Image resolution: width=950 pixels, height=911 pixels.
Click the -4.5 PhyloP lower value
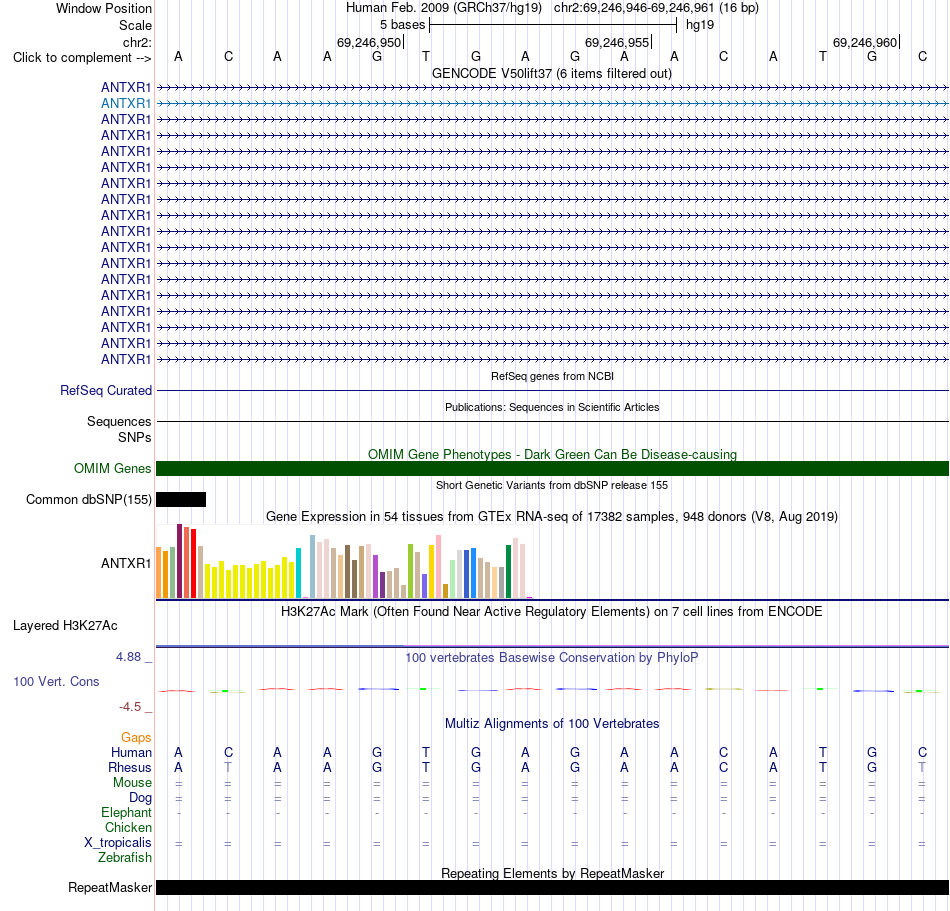[130, 707]
